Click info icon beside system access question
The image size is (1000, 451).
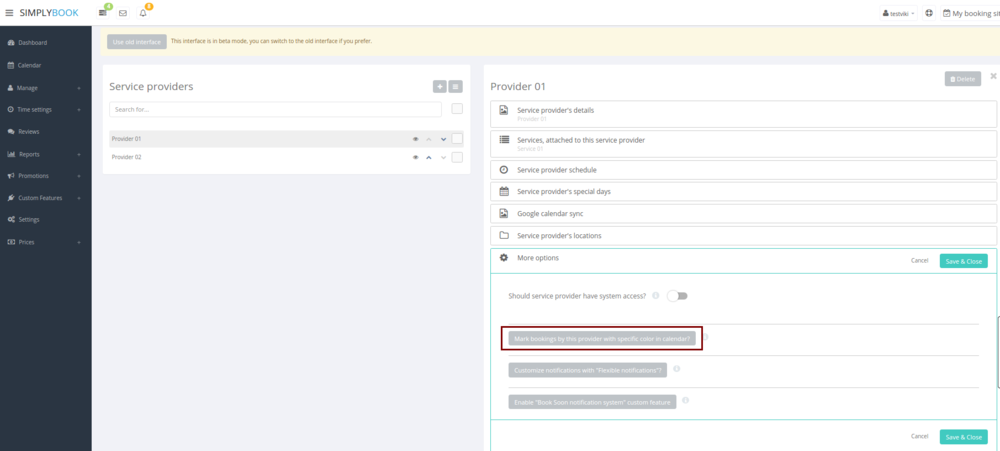[x=656, y=295]
